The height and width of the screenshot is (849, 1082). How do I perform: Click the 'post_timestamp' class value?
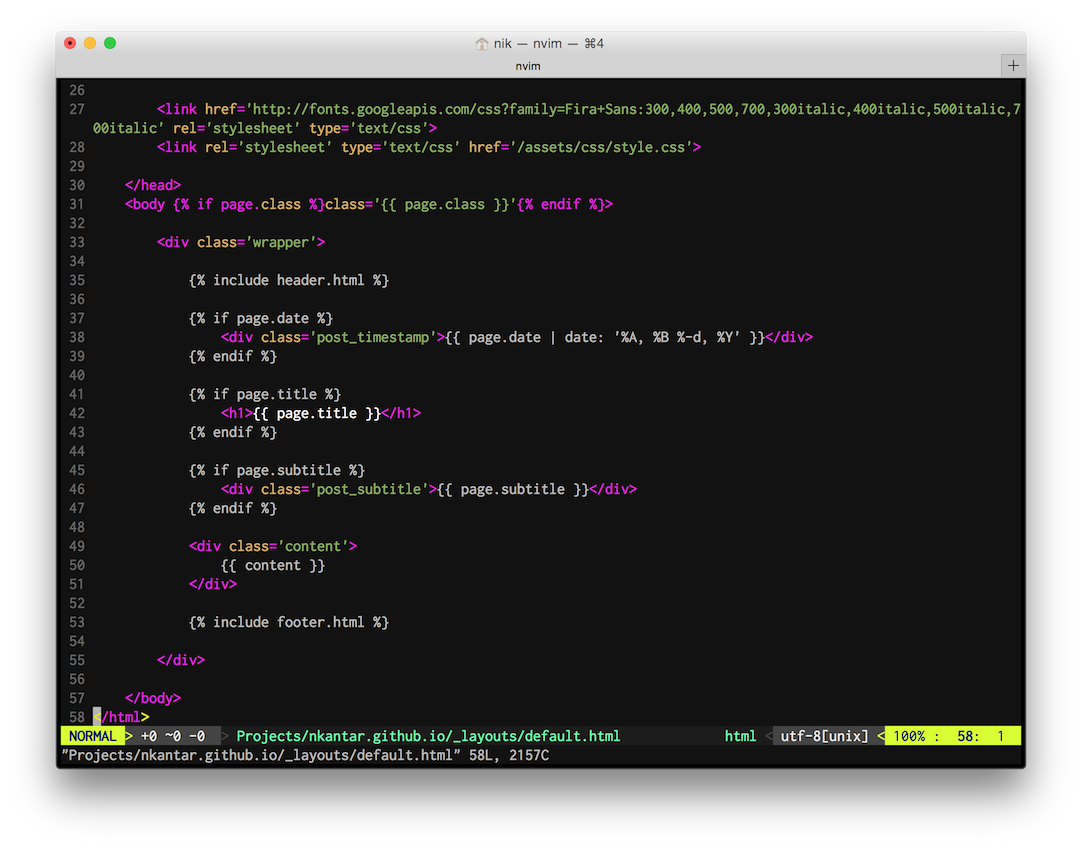click(x=373, y=337)
